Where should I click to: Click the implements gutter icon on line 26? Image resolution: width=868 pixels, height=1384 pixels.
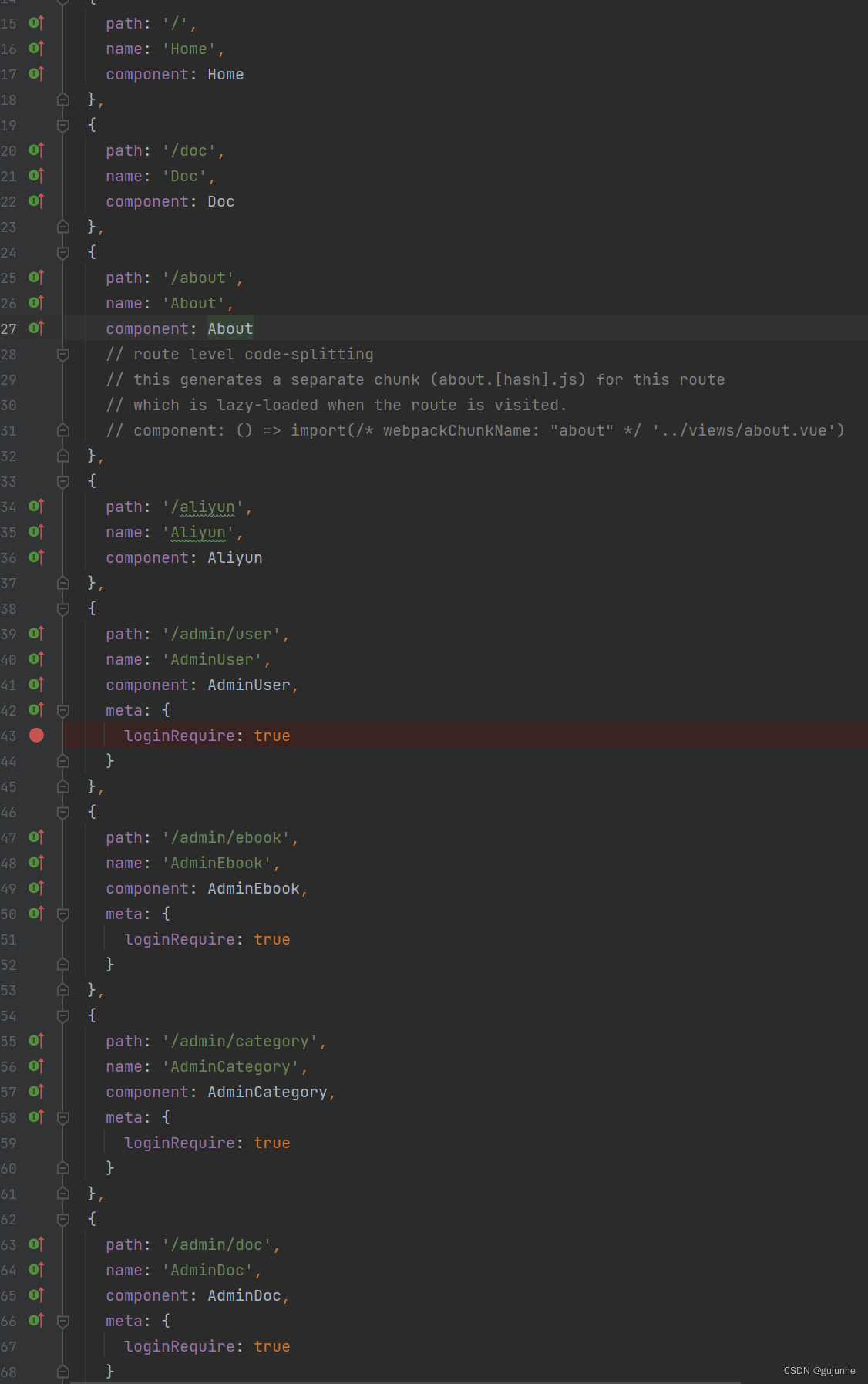[x=36, y=303]
